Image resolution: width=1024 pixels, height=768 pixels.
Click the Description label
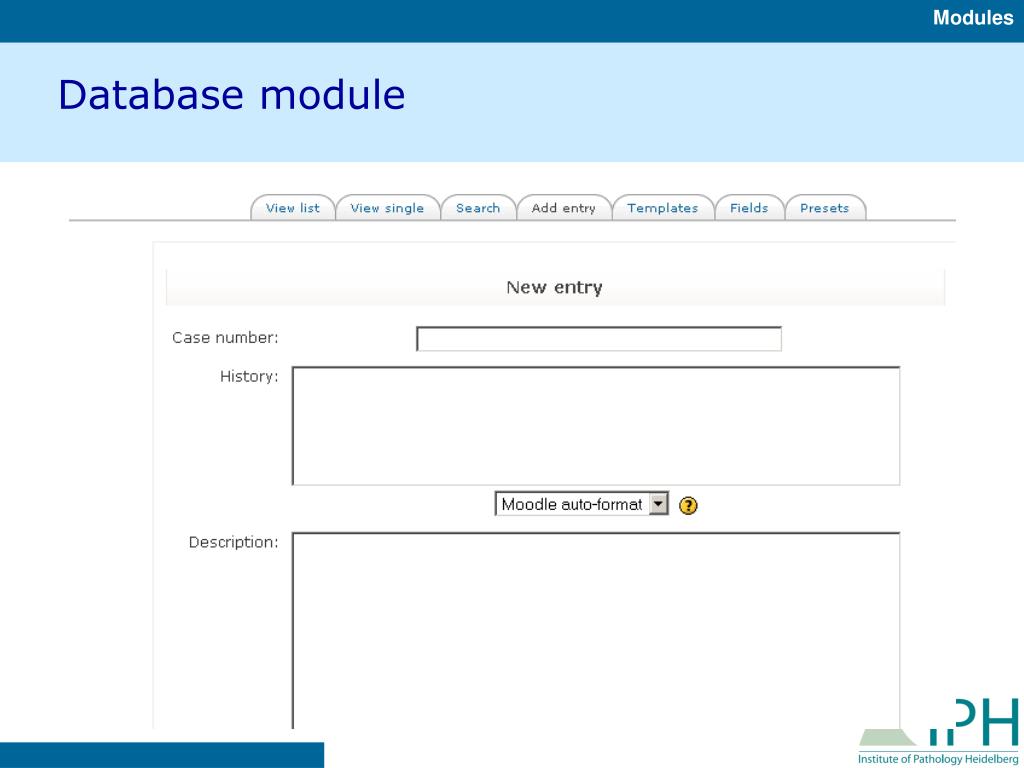[233, 542]
